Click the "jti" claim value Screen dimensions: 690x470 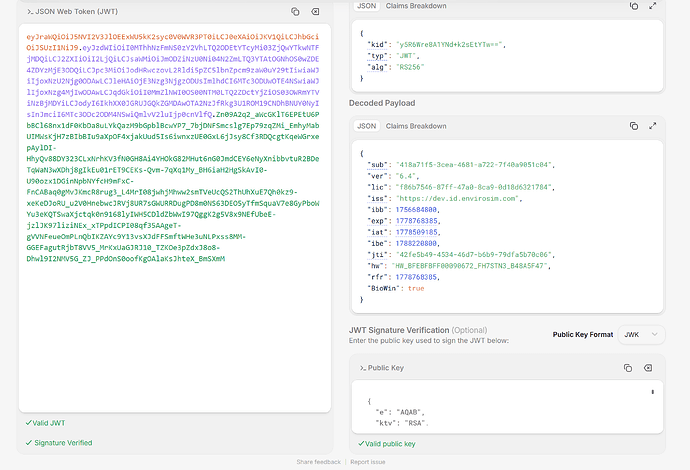click(473, 255)
